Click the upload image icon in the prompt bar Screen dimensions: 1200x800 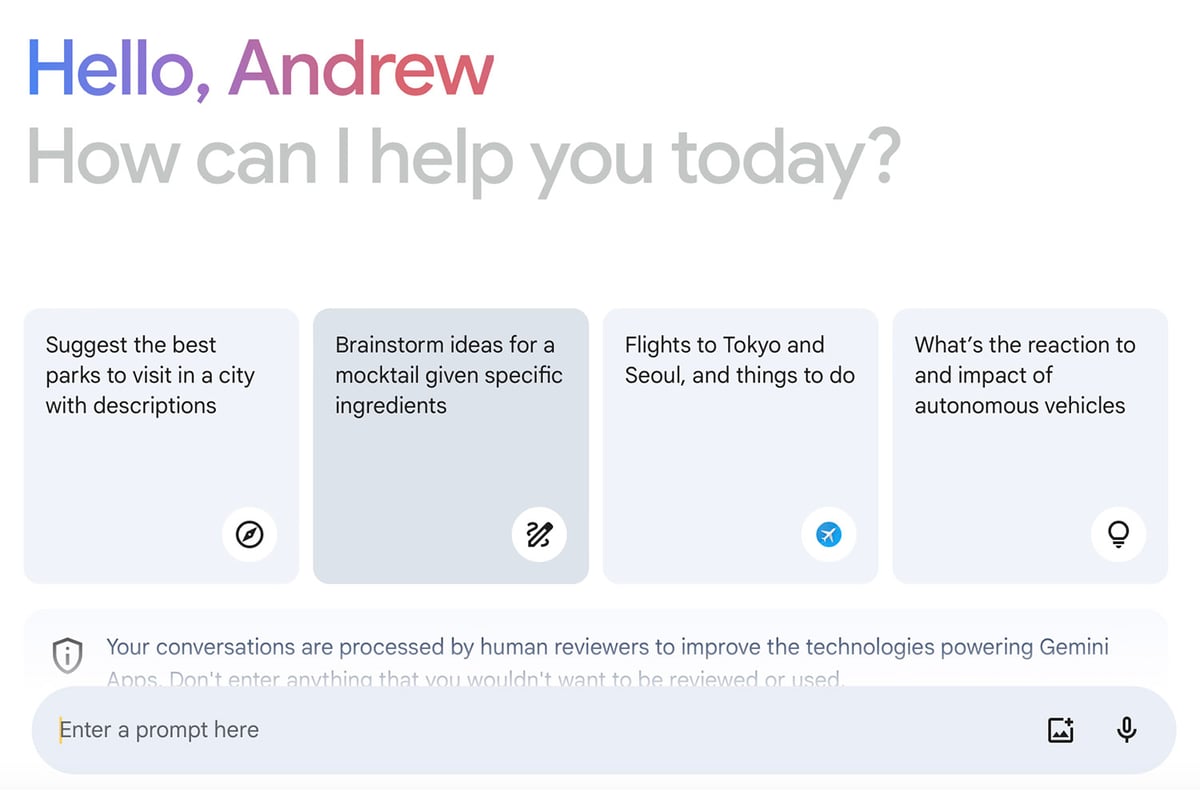pos(1060,730)
